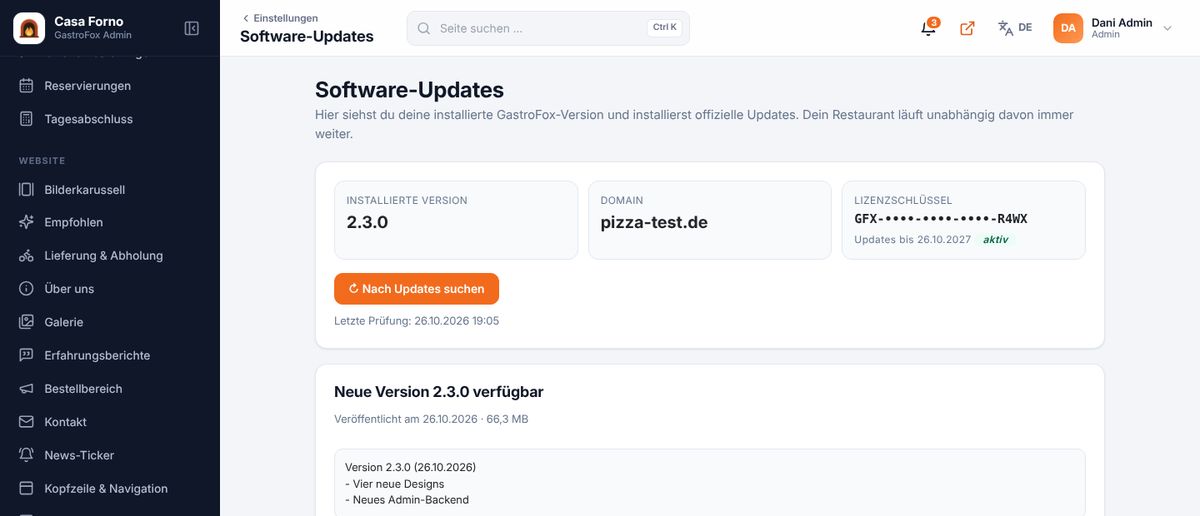Click the Lieferung & Abholung bike icon
1200x516 pixels.
coord(26,256)
